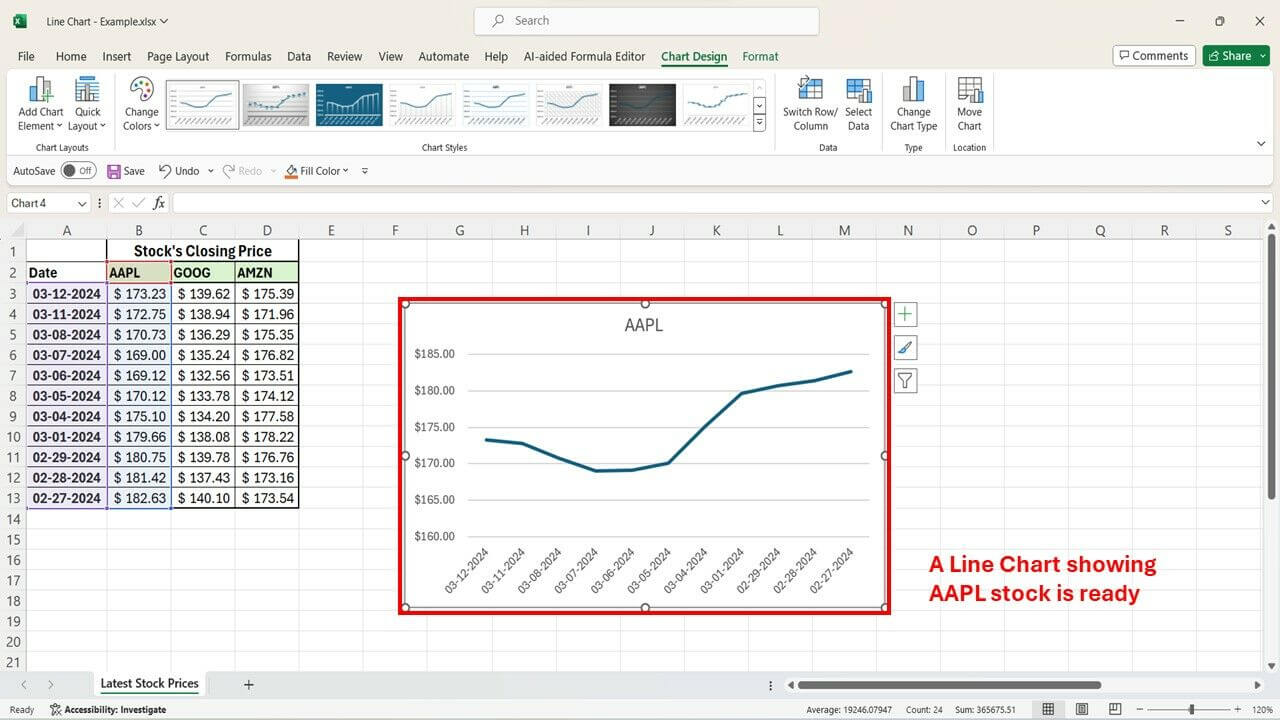The width and height of the screenshot is (1280, 720).
Task: Open file name dropdown in title bar
Action: (164, 21)
